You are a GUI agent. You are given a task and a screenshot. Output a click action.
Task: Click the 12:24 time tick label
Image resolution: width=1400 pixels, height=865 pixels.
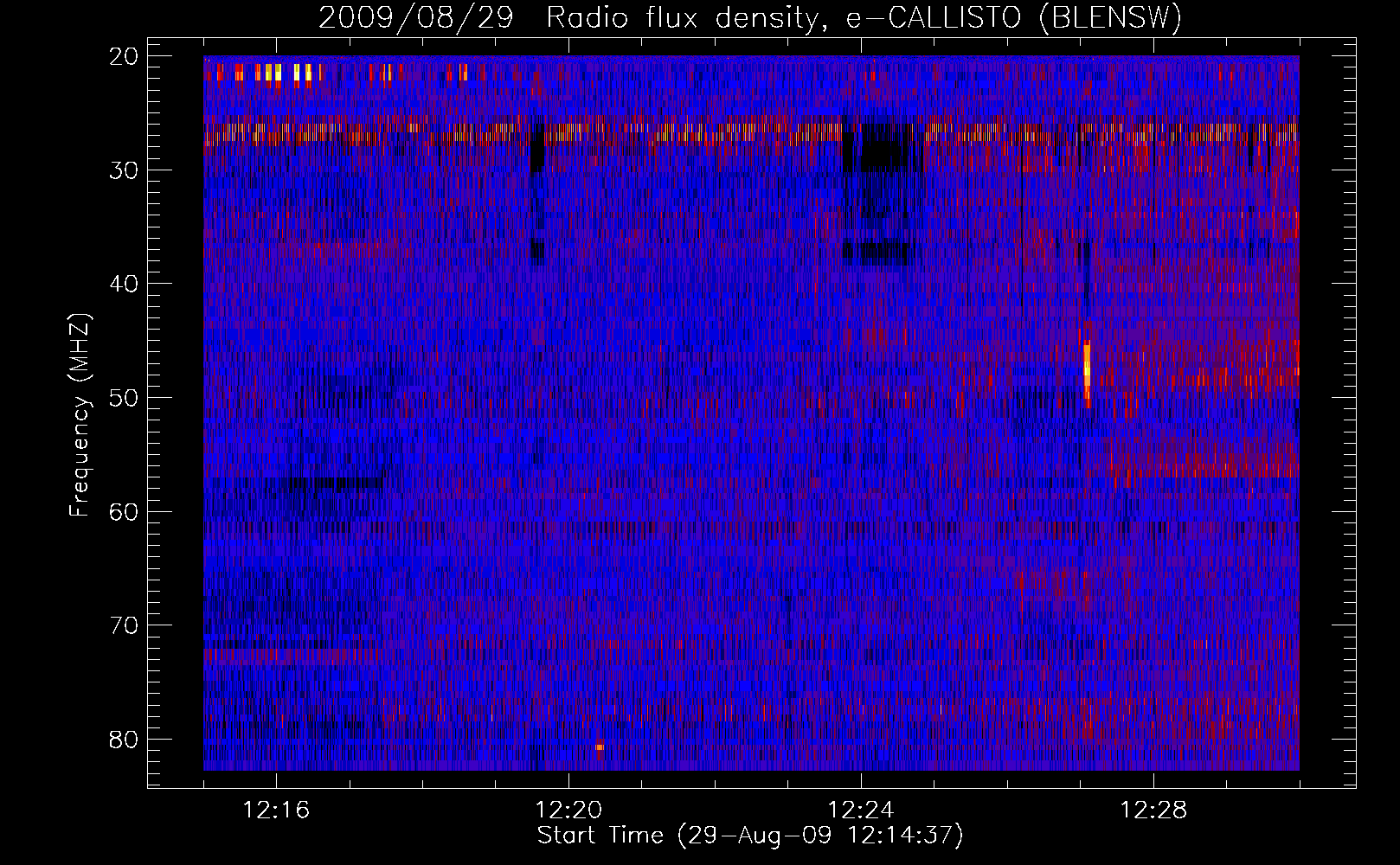pyautogui.click(x=861, y=811)
